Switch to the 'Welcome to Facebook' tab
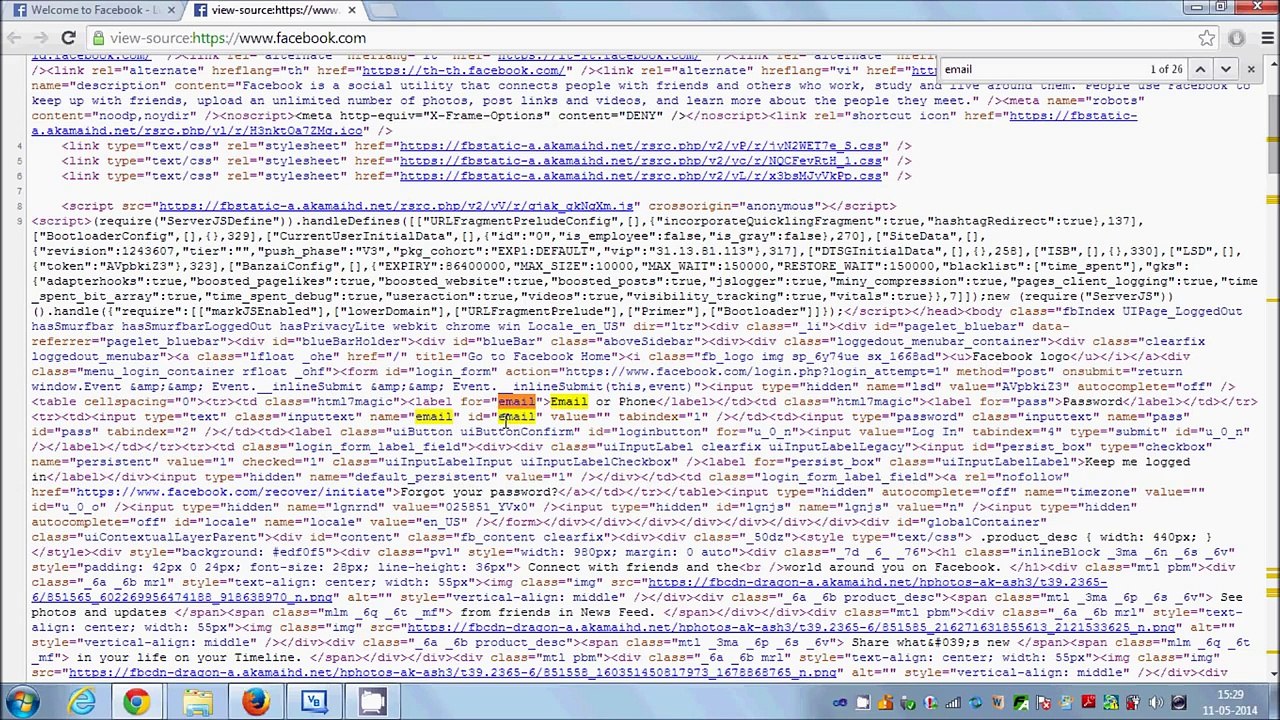Screen dimensions: 1280x720 [x=93, y=10]
